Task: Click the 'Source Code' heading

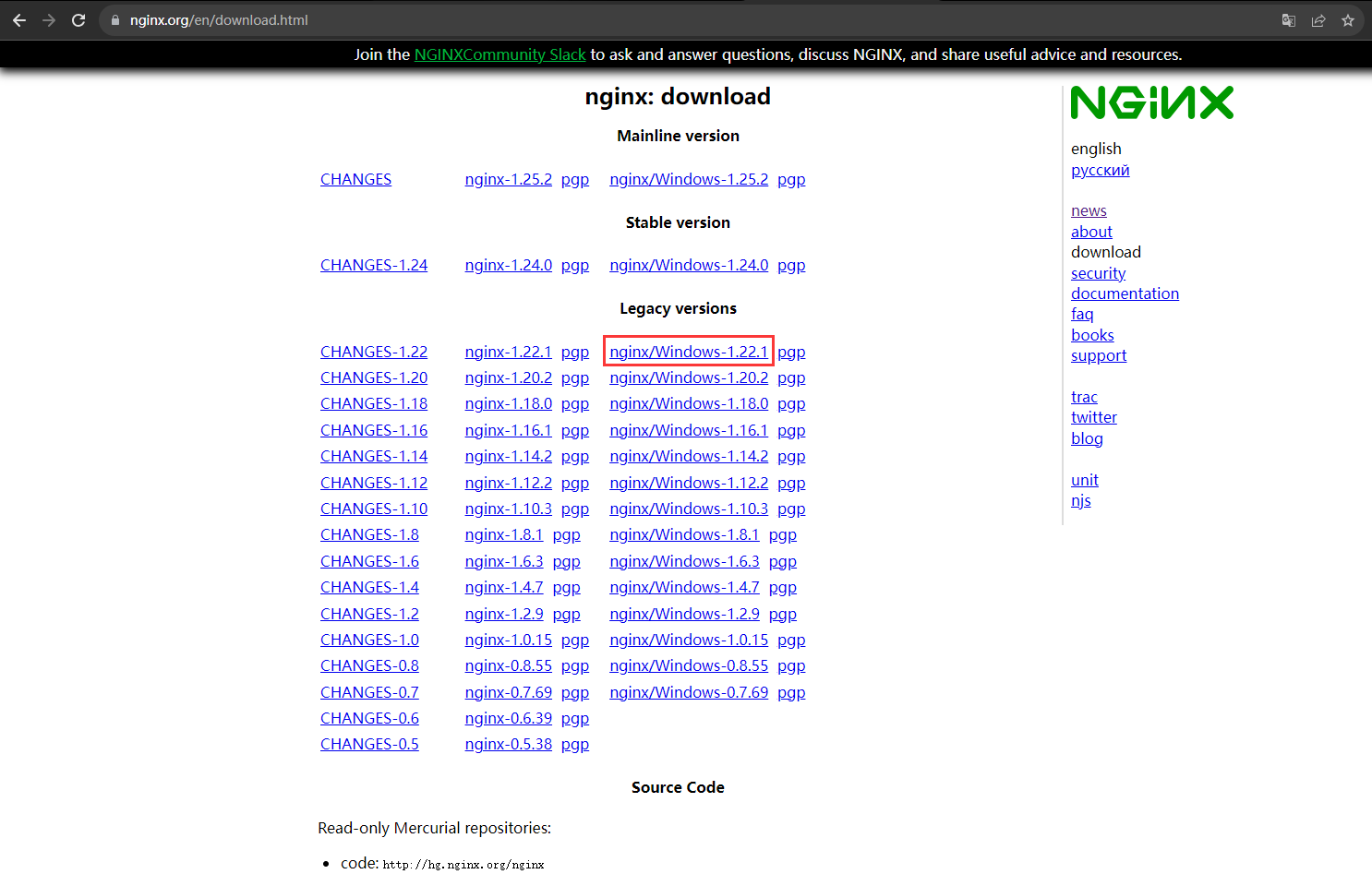Action: [678, 787]
